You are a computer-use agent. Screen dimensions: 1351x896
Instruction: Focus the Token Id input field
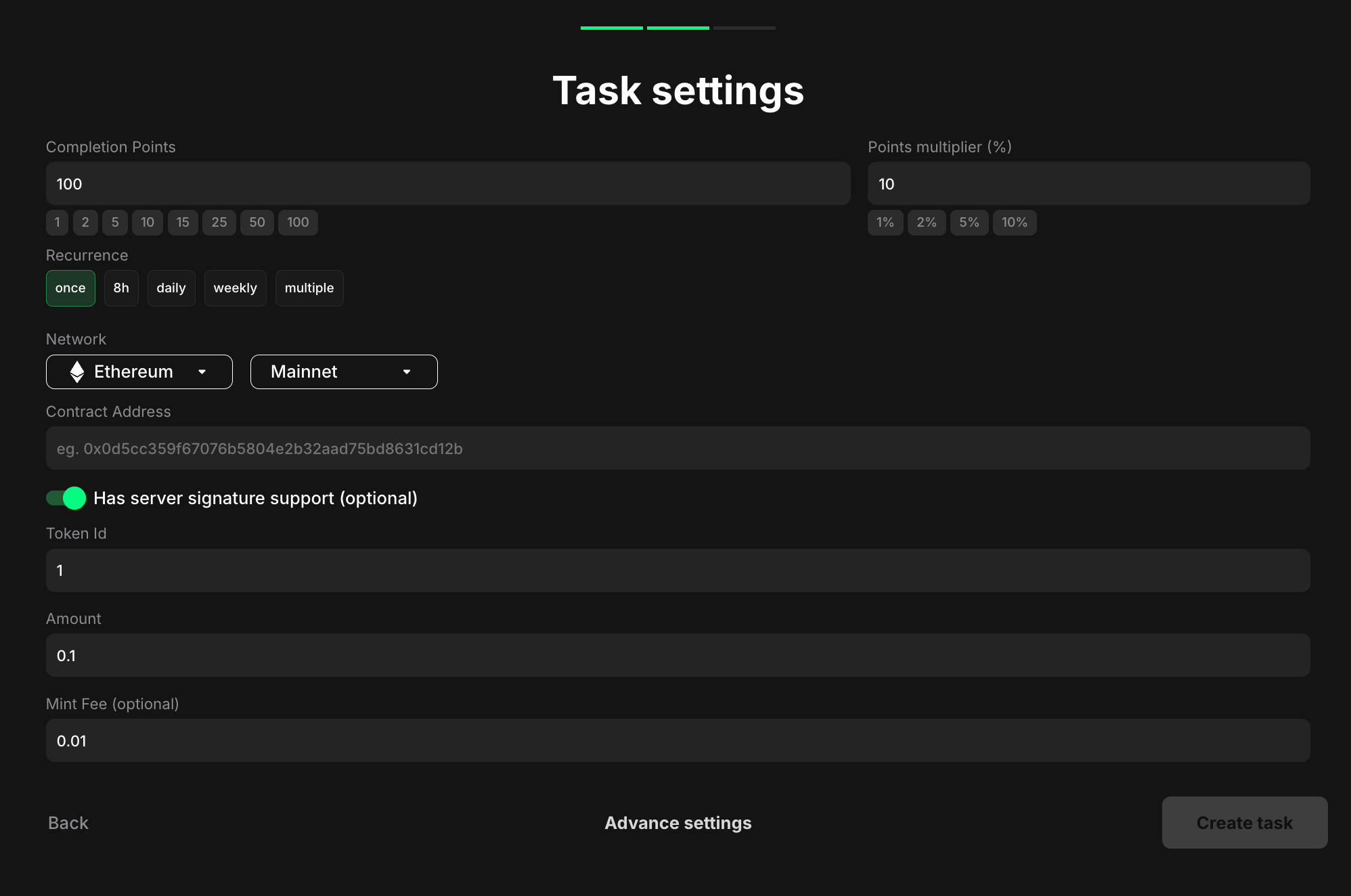(678, 570)
